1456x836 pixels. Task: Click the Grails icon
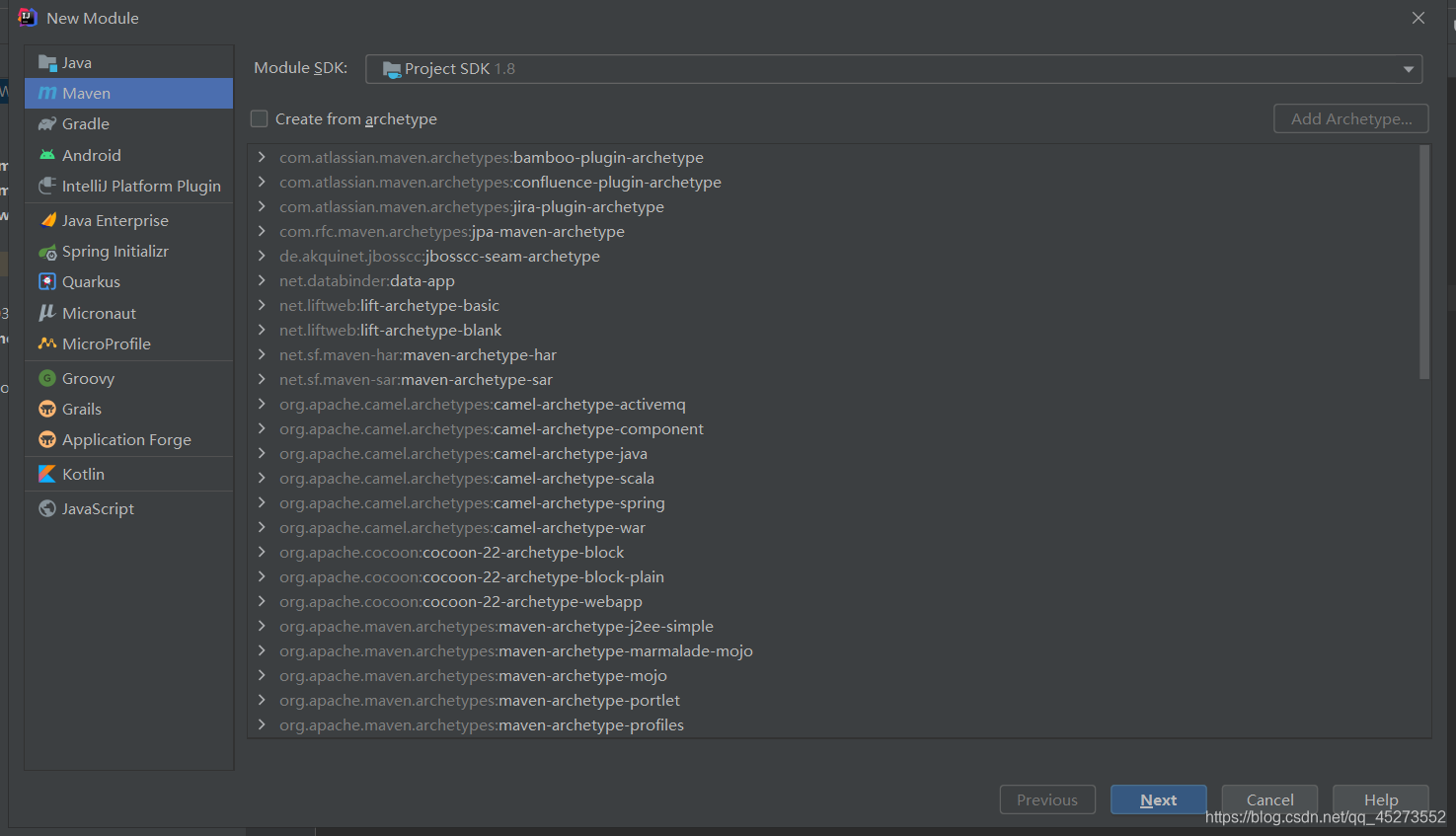tap(46, 409)
